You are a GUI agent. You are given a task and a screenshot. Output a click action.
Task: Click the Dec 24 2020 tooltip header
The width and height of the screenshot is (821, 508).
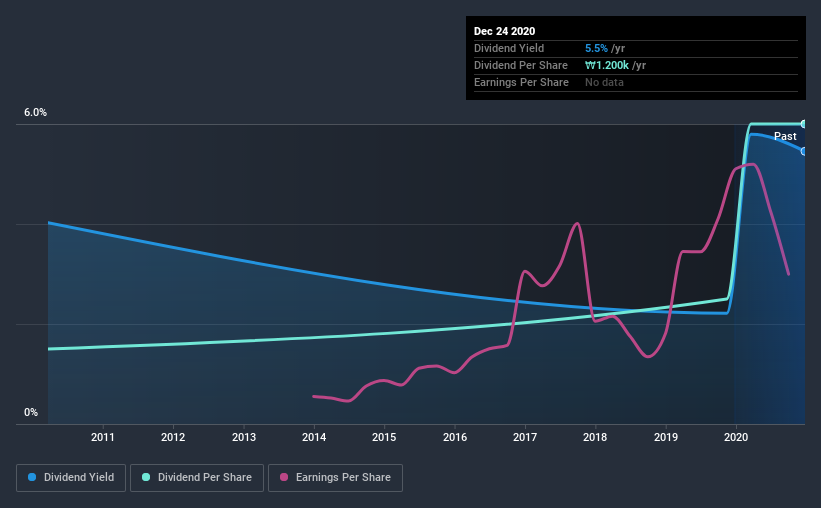click(x=505, y=30)
